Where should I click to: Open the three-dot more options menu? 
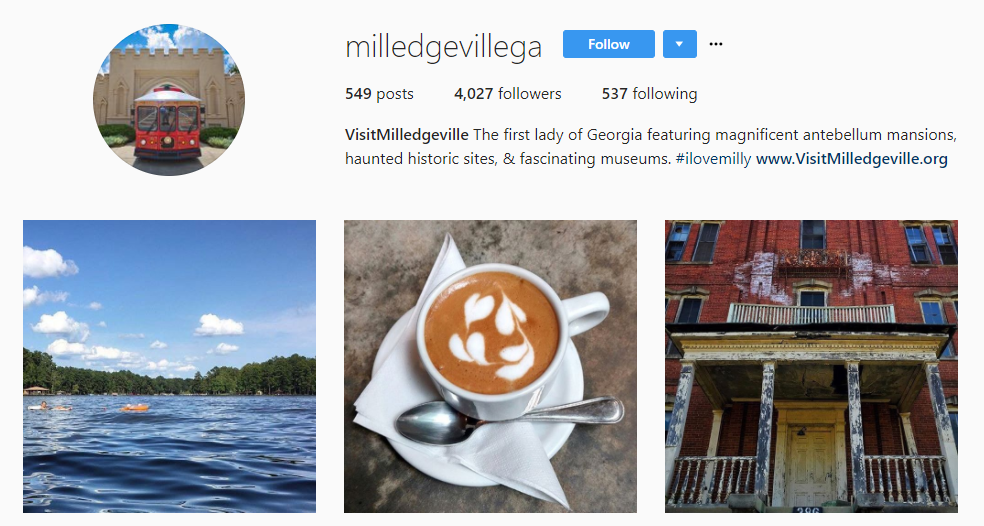(x=715, y=44)
